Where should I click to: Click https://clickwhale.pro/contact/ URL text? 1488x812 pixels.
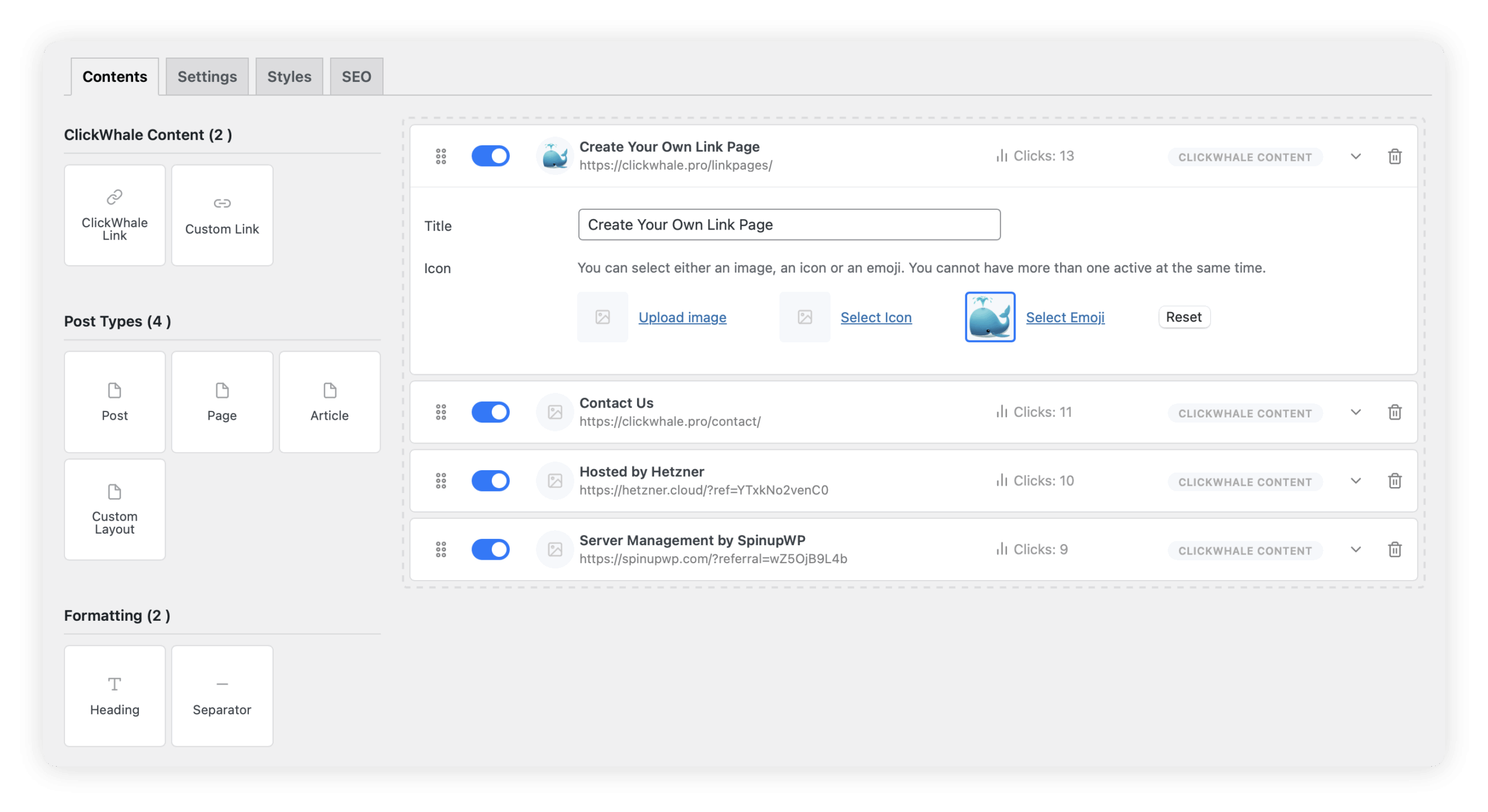click(x=670, y=421)
